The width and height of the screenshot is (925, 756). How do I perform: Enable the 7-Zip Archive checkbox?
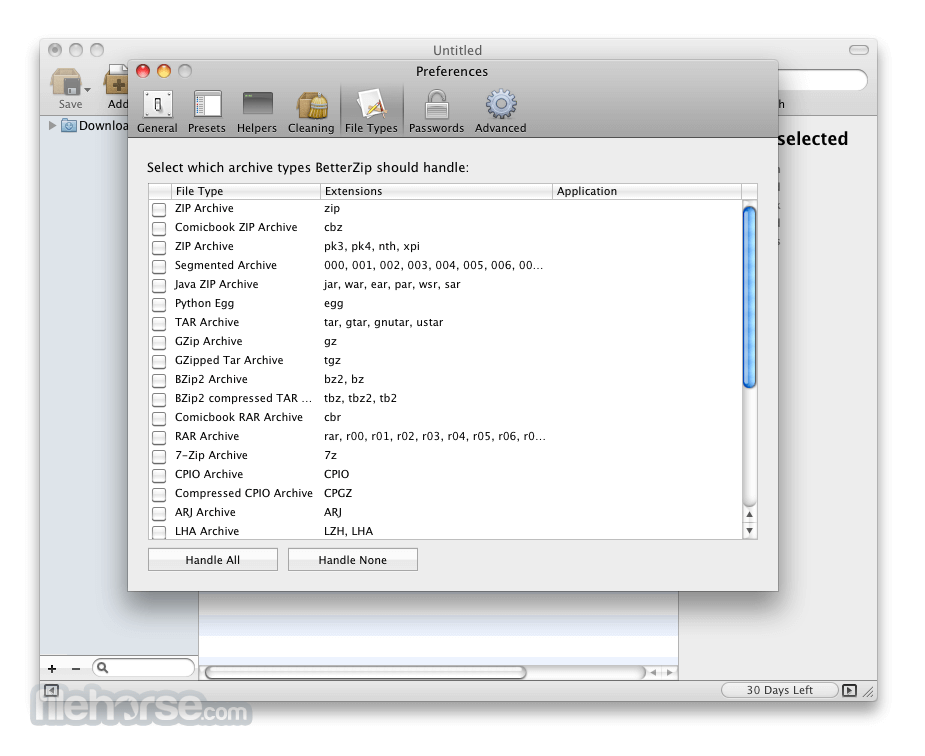point(159,456)
